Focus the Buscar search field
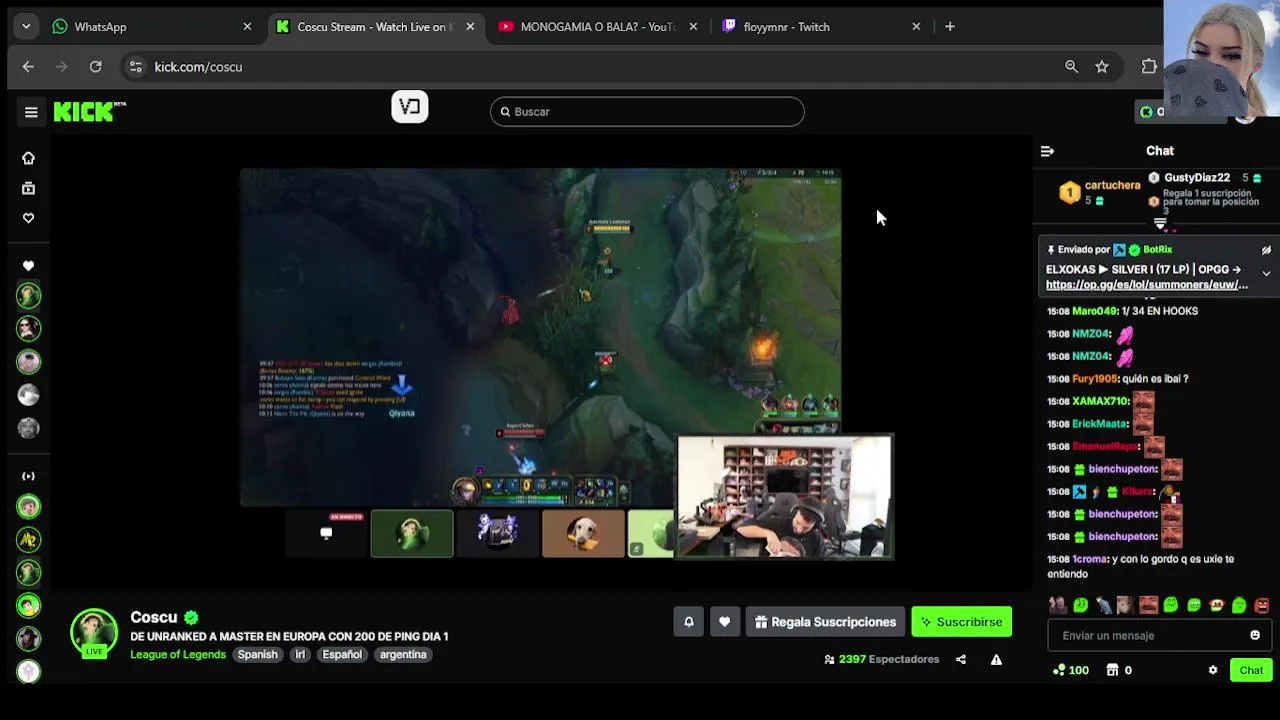The width and height of the screenshot is (1280, 720). 647,112
